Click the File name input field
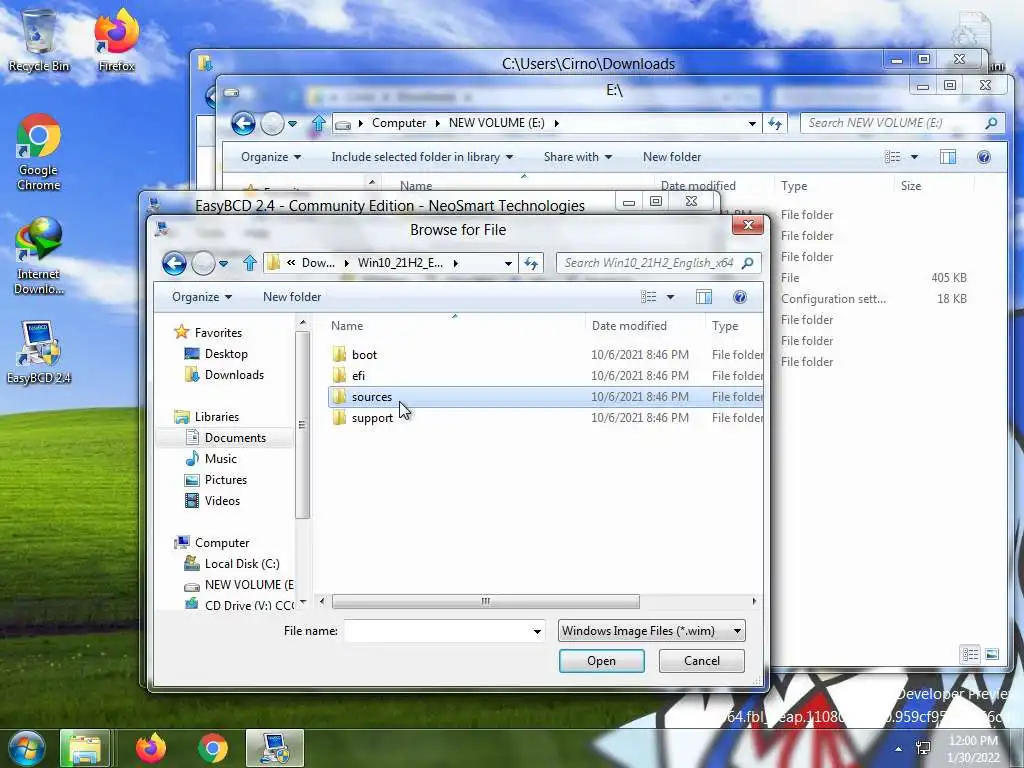The height and width of the screenshot is (768, 1024). [x=437, y=632]
